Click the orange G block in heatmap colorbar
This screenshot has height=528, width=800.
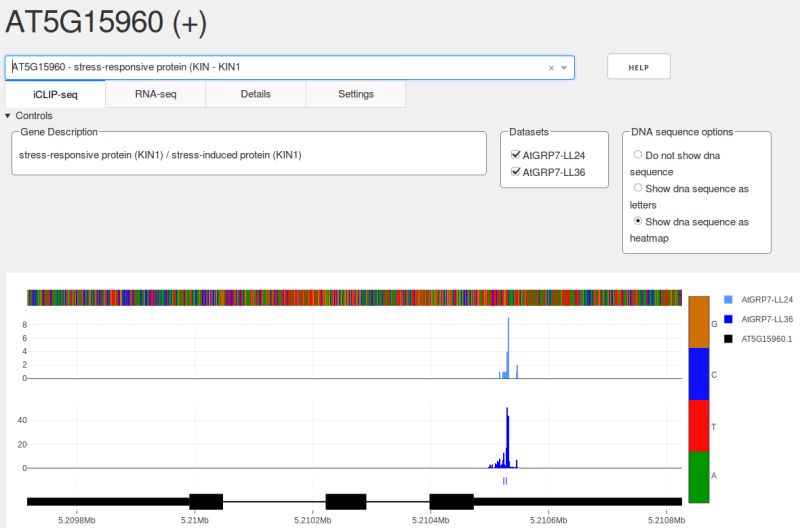[698, 322]
